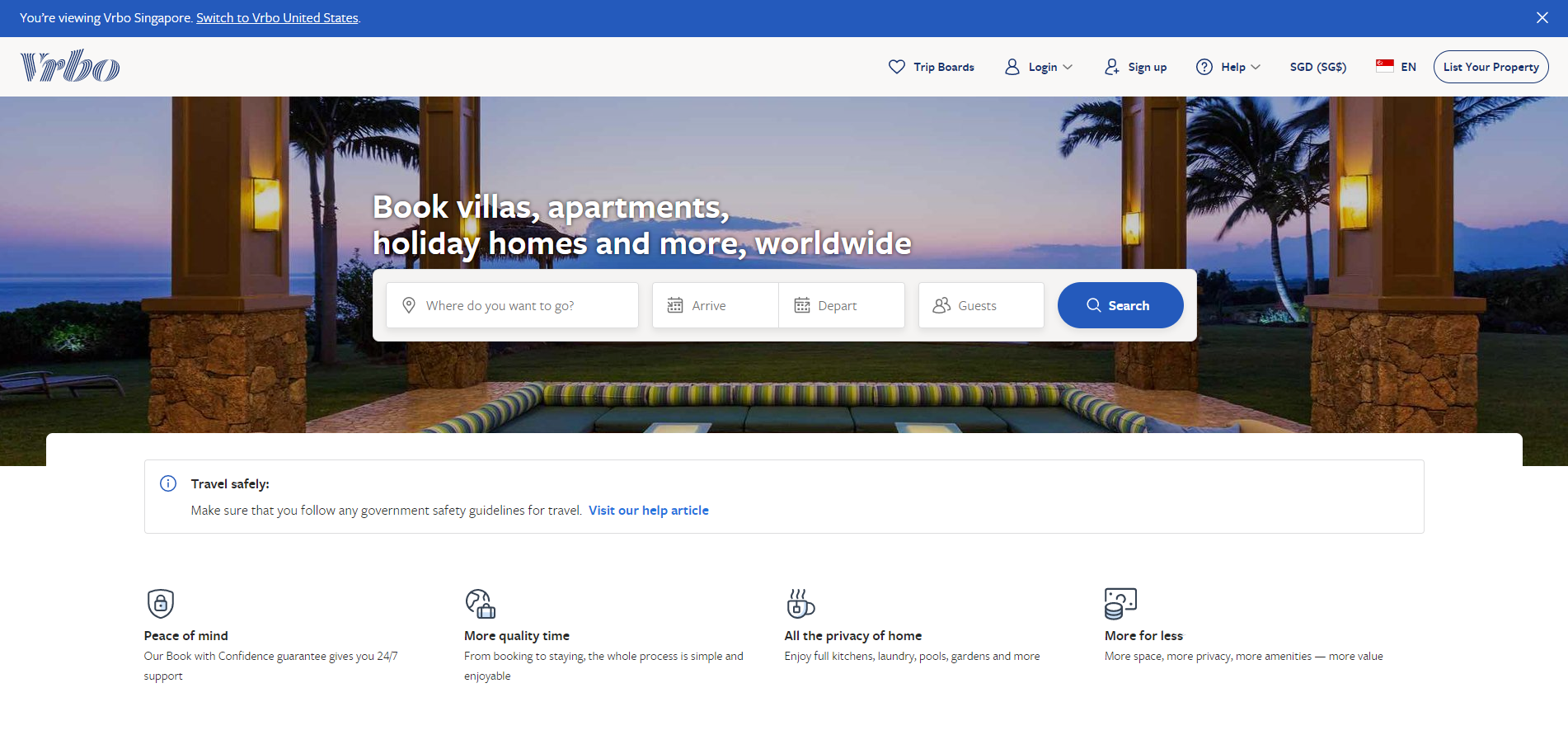Viewport: 1568px width, 735px height.
Task: Expand the Login dropdown
Action: 1039,67
